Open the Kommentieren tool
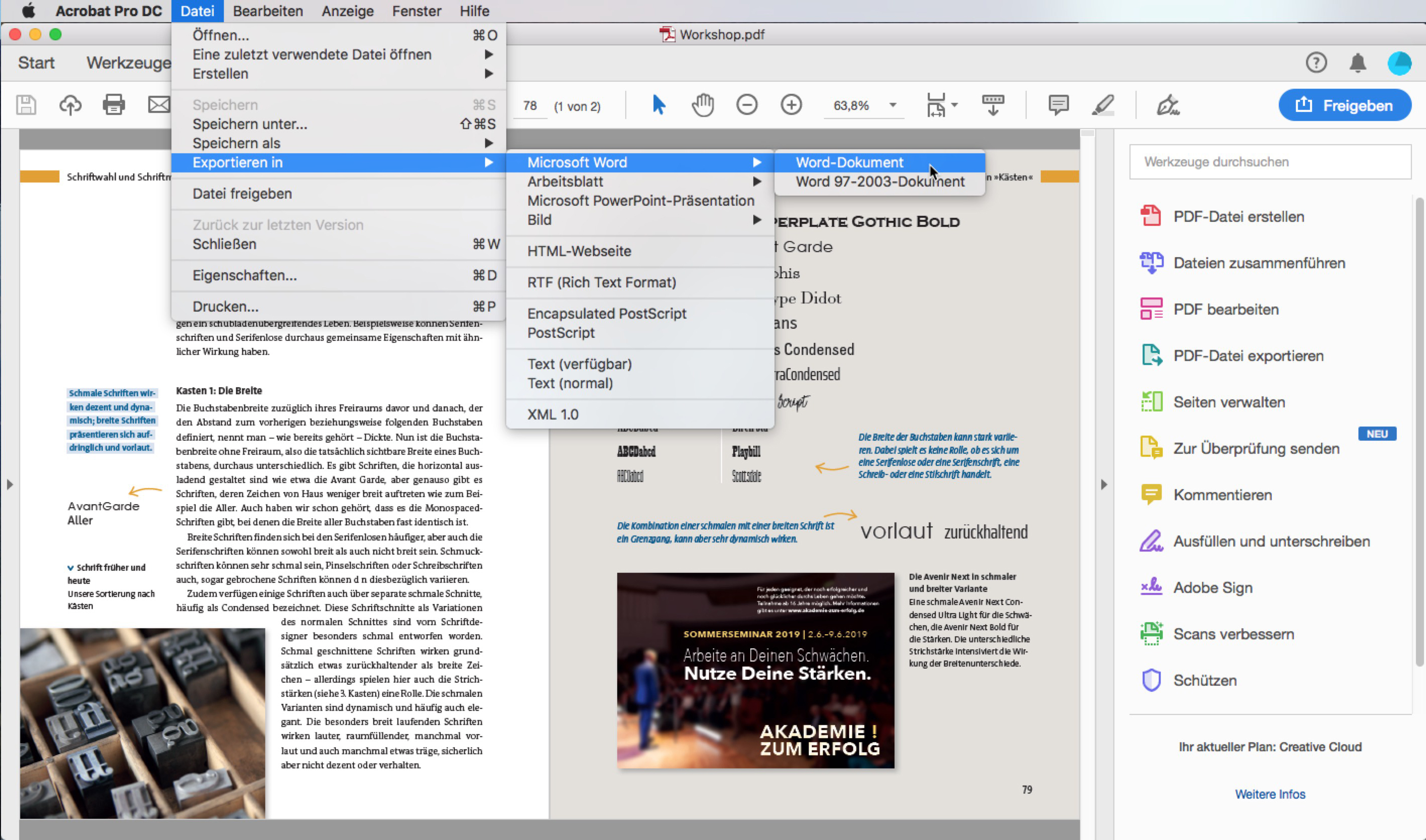1426x840 pixels. (x=1222, y=494)
